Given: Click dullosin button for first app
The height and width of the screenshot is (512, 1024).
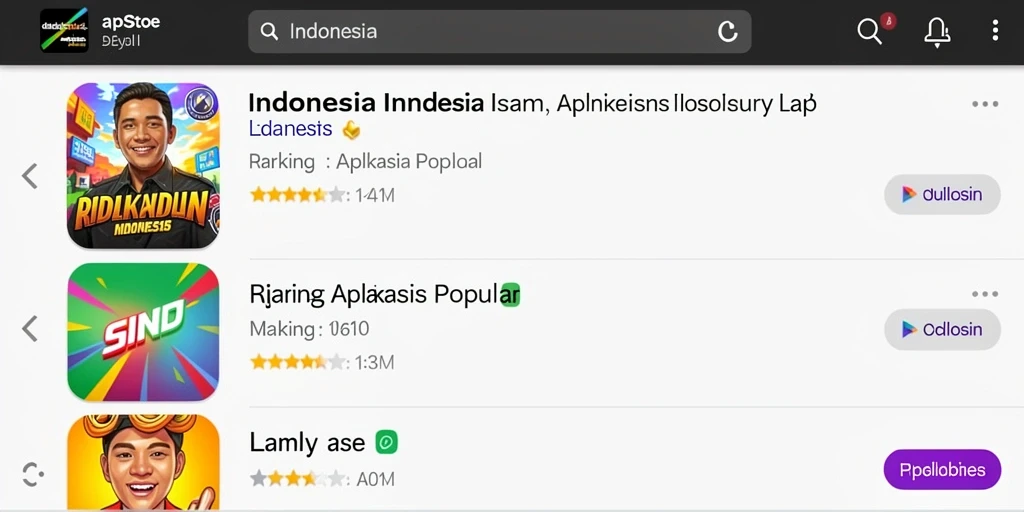Looking at the screenshot, I should [942, 195].
